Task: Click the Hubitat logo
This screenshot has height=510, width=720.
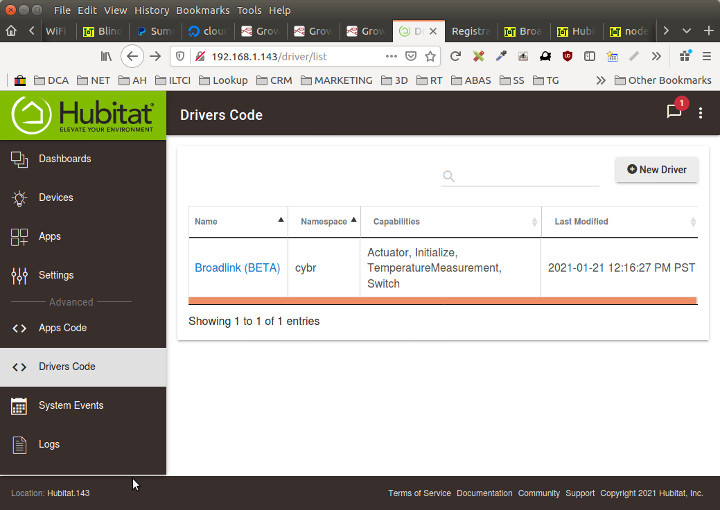Action: (x=83, y=115)
